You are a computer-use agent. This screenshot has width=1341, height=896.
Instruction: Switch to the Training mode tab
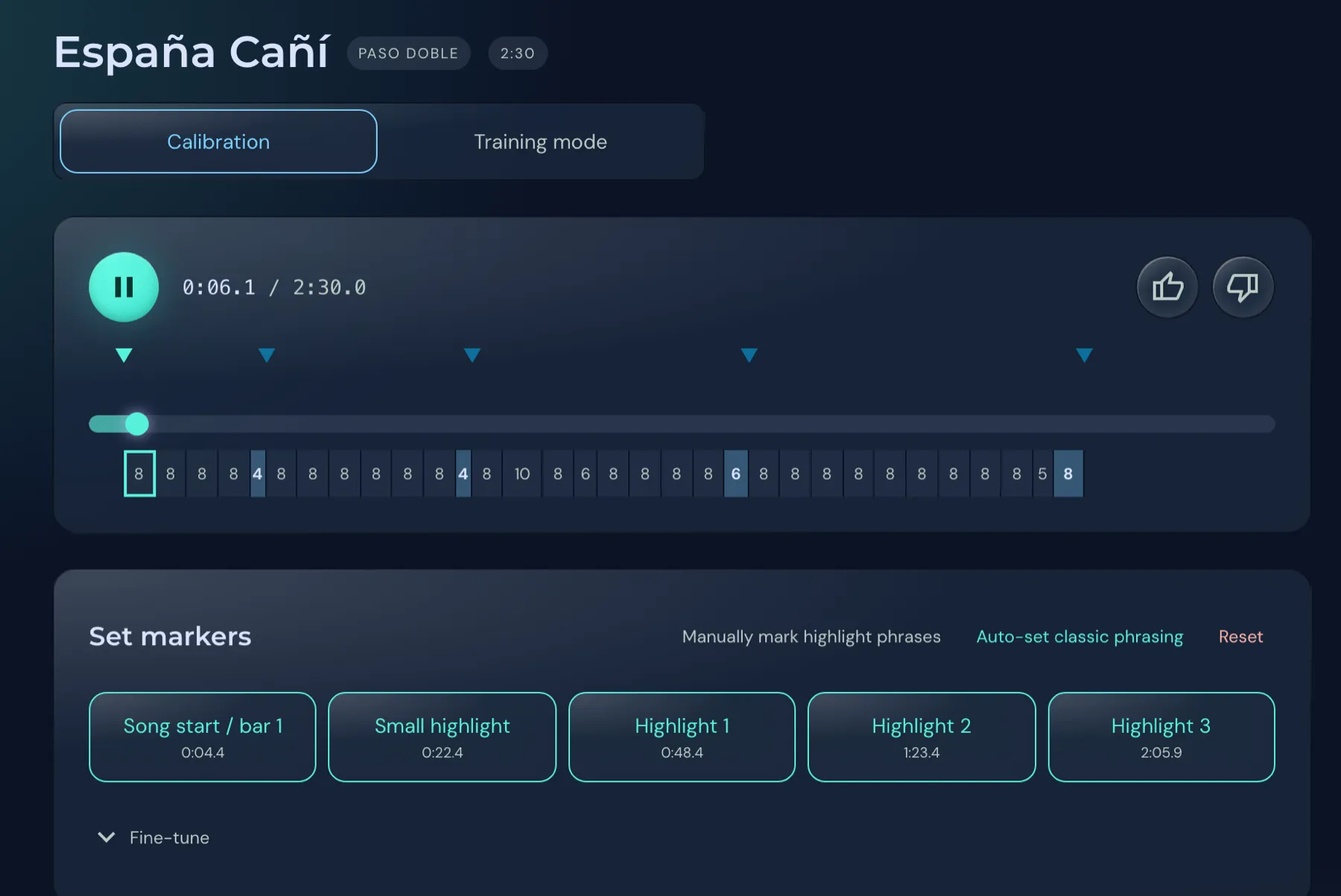(540, 142)
